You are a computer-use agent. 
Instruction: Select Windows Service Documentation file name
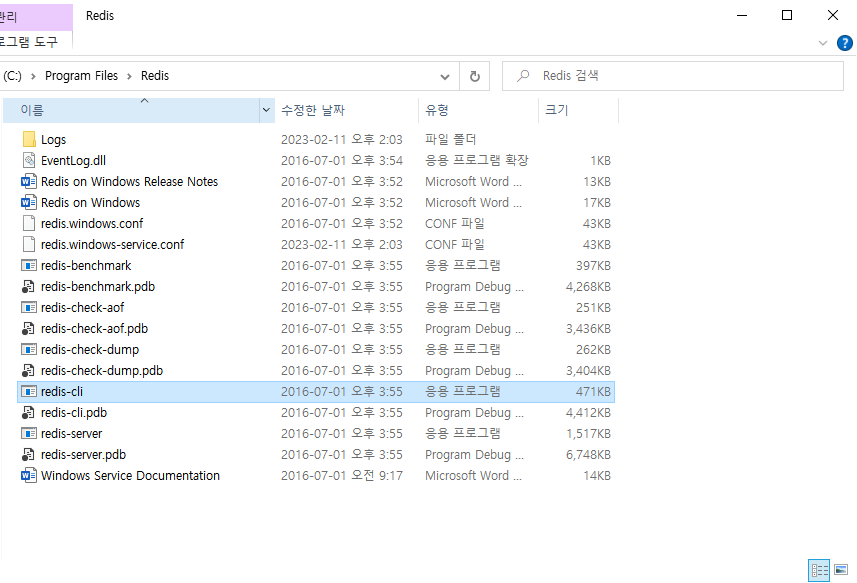click(x=131, y=475)
